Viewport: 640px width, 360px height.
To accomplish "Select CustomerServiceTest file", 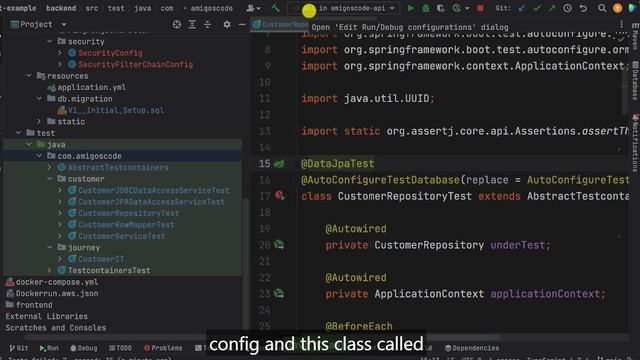I will (122, 236).
